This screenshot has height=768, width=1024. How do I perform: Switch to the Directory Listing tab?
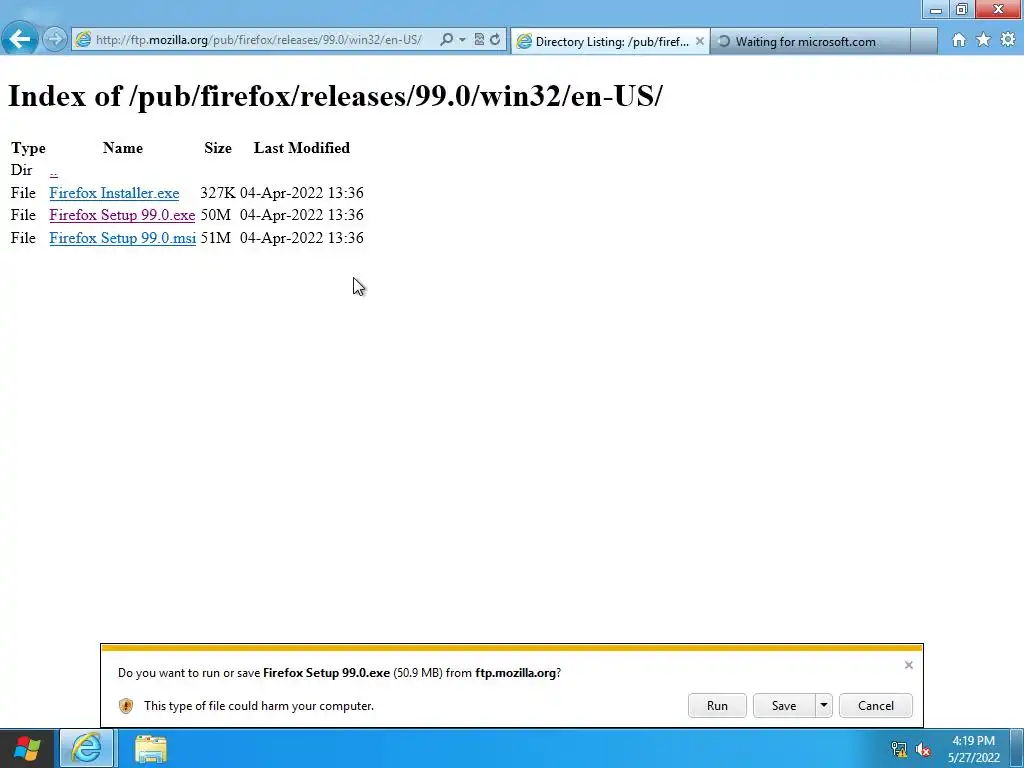tap(610, 41)
